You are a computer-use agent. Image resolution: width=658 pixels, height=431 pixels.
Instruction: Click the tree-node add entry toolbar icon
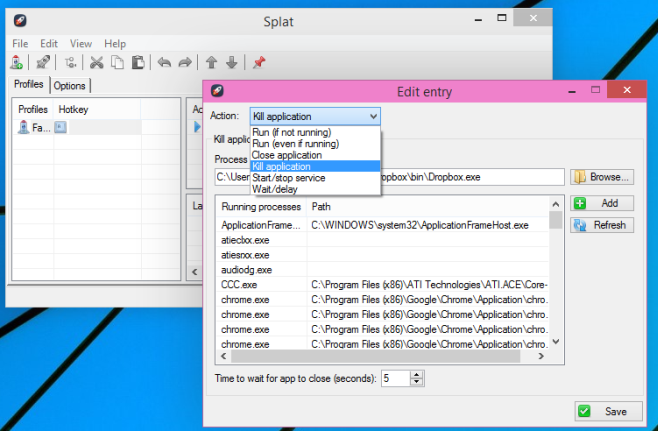point(70,63)
